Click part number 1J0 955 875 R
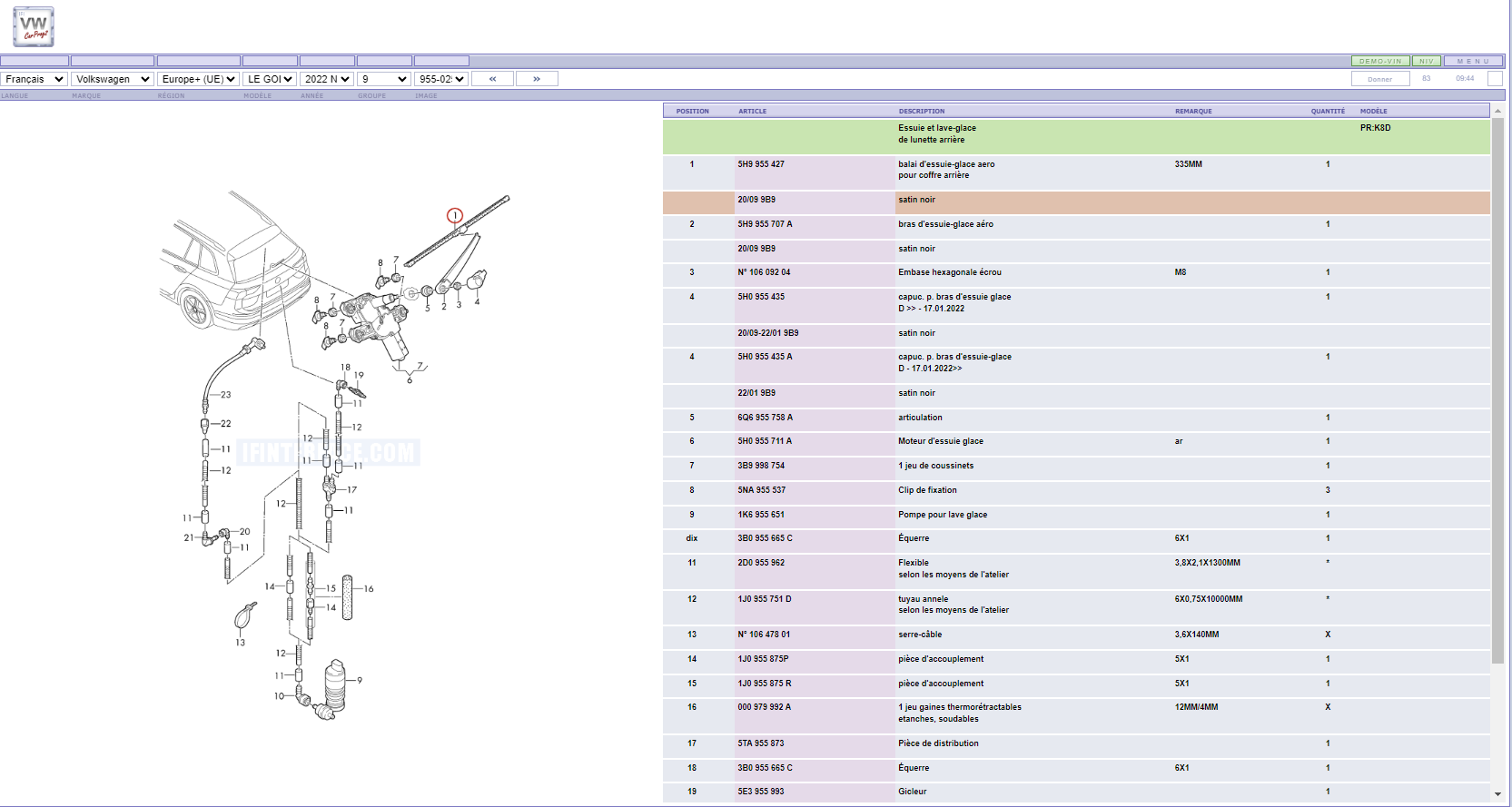Viewport: 1512px width, 807px height. 765,684
